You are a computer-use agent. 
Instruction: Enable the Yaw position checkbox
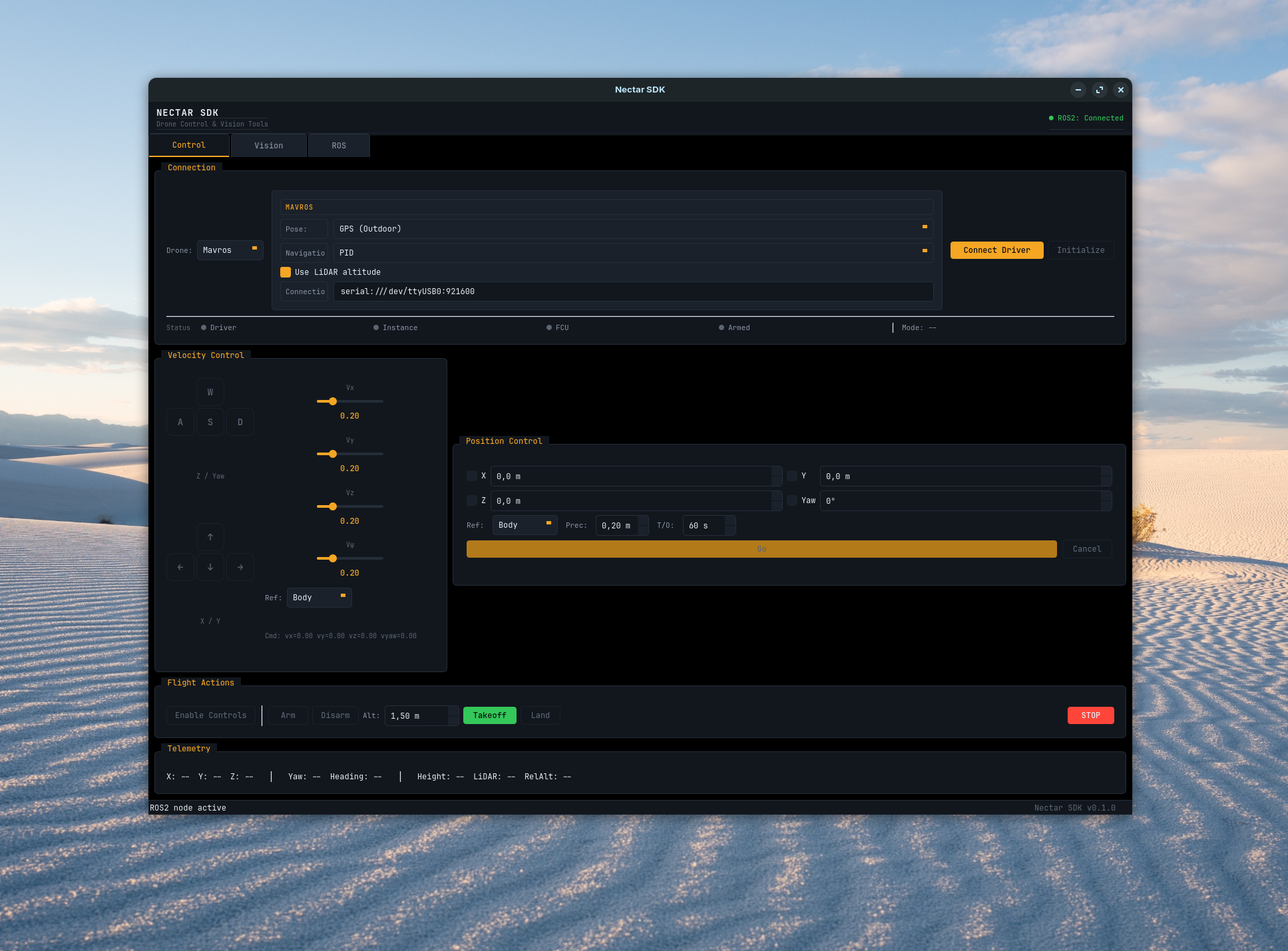click(792, 500)
